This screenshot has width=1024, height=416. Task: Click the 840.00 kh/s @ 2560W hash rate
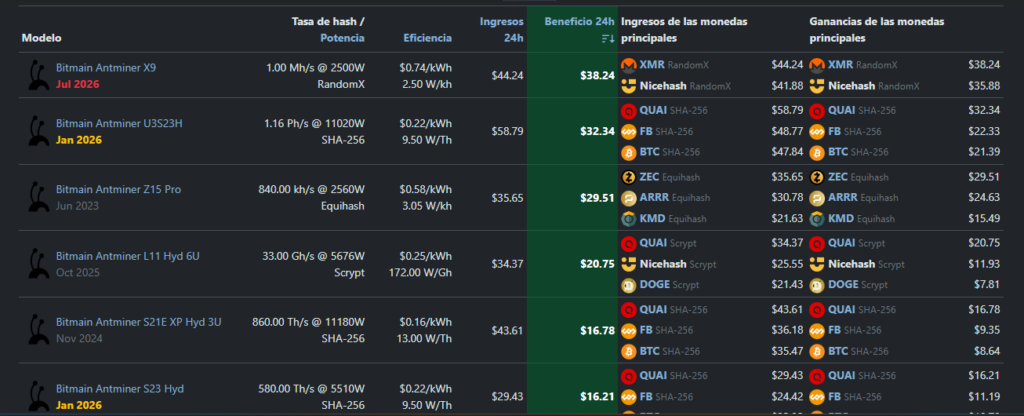pos(312,189)
